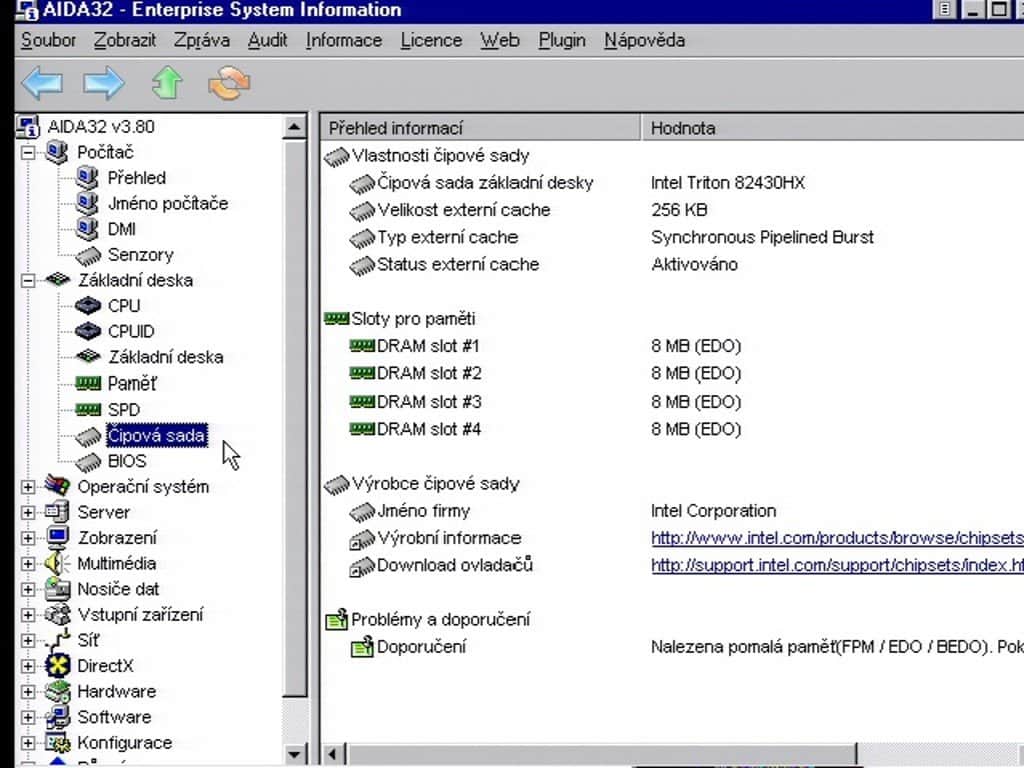Image resolution: width=1024 pixels, height=768 pixels.
Task: Select Základní deska child tree item
Action: (x=166, y=357)
